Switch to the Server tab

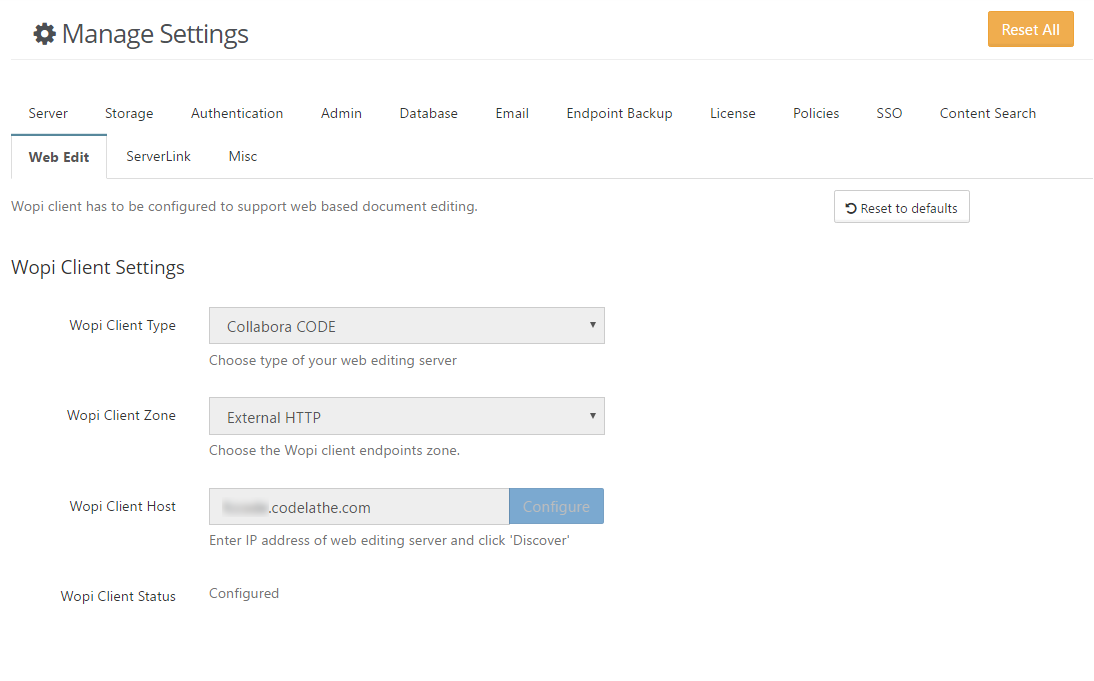tap(48, 113)
